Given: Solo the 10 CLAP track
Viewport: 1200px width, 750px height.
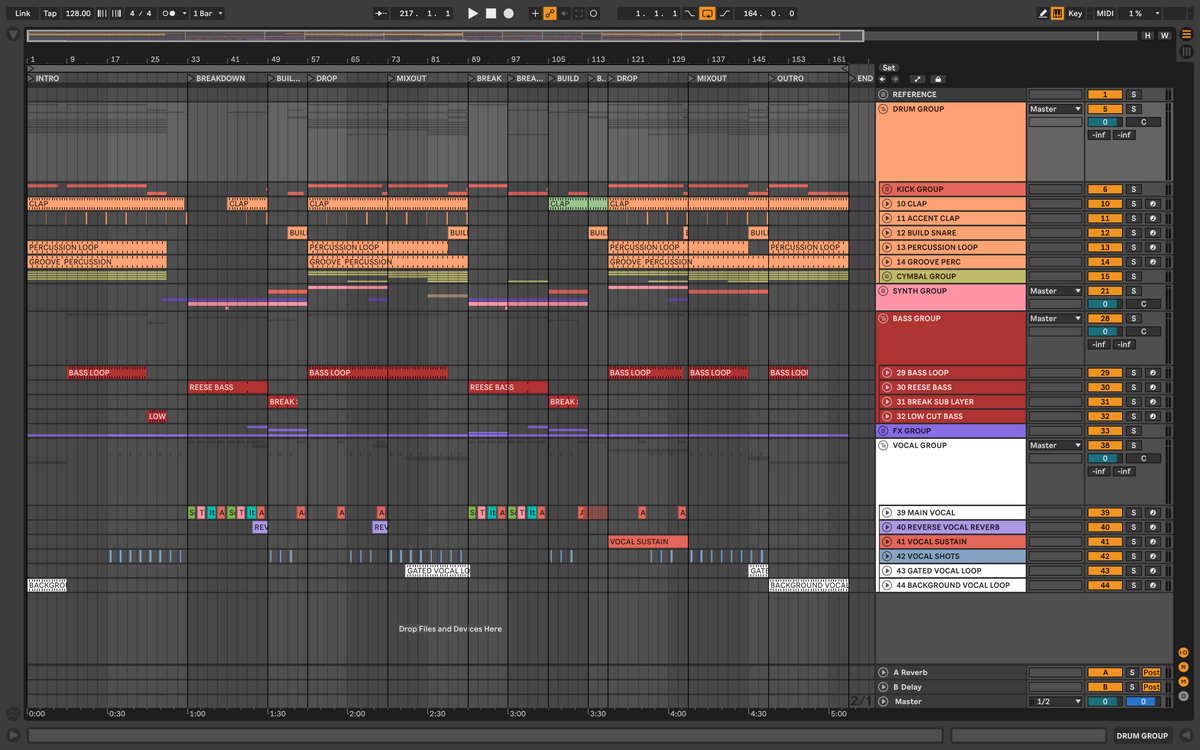Looking at the screenshot, I should [x=1133, y=204].
